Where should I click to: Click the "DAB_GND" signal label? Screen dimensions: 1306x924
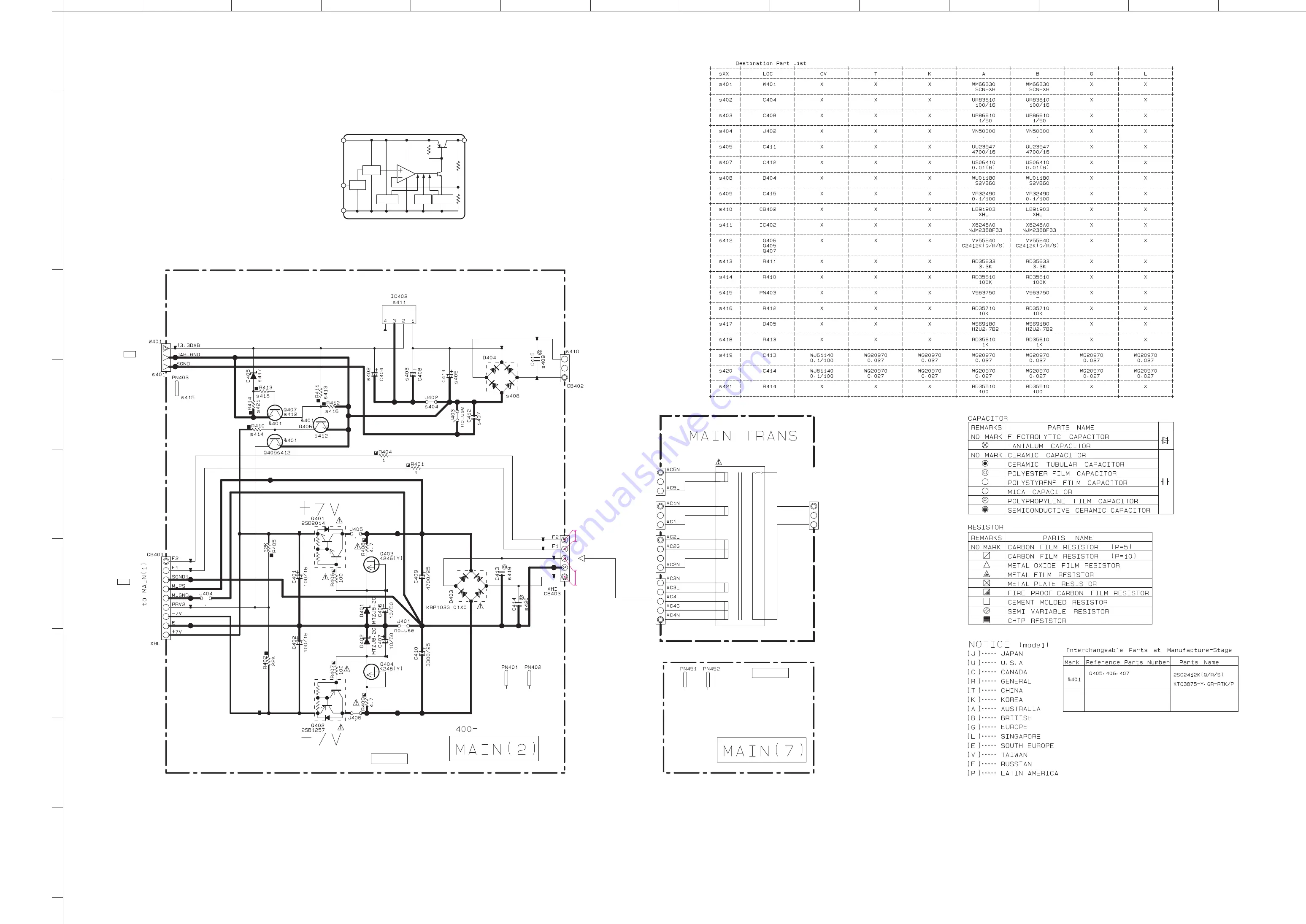click(x=188, y=354)
